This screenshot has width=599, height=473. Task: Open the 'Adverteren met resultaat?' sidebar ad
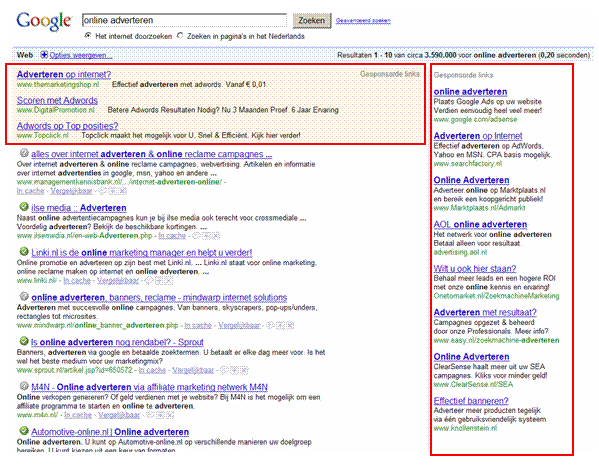tap(485, 313)
